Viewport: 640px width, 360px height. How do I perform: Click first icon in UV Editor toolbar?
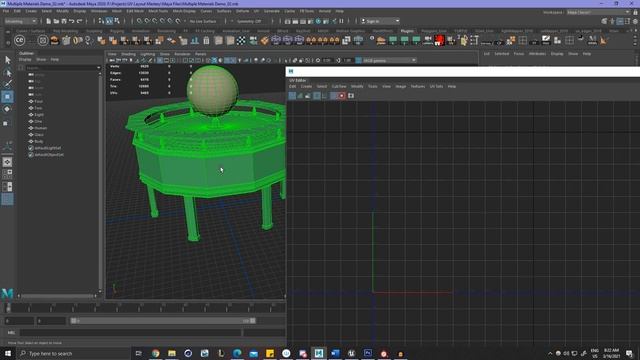[x=292, y=96]
